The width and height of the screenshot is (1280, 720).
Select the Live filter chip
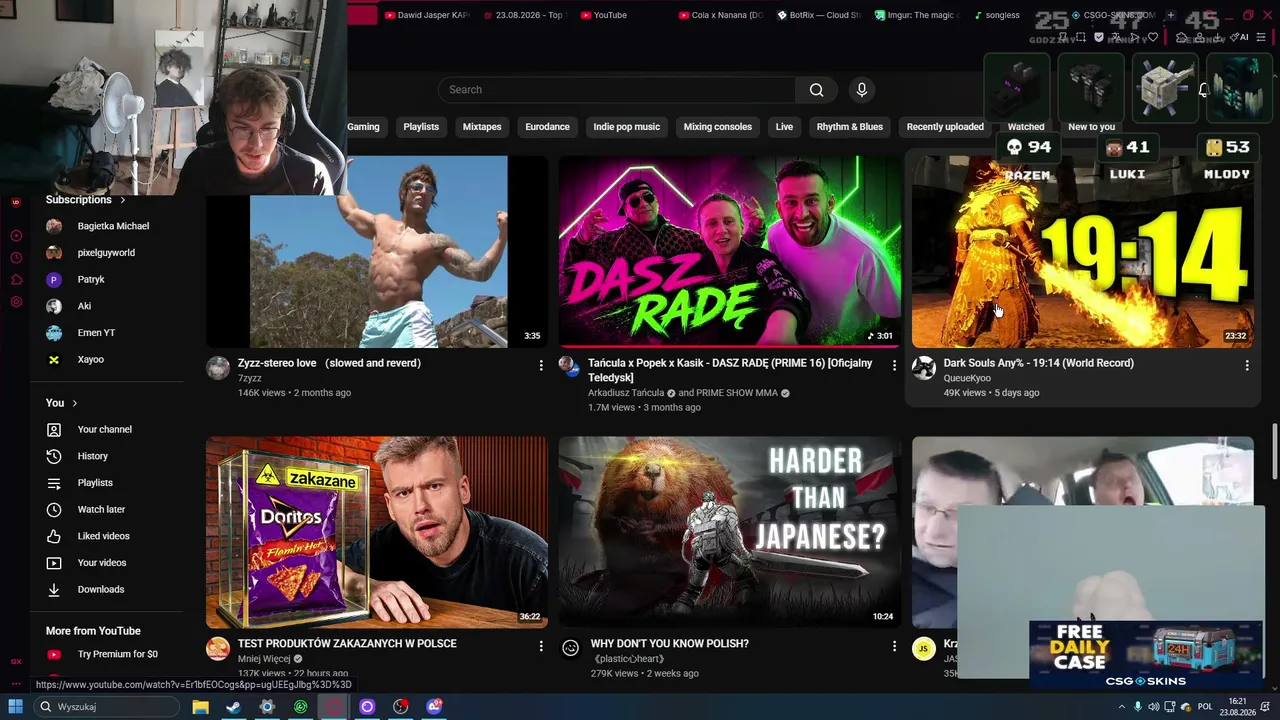click(784, 127)
